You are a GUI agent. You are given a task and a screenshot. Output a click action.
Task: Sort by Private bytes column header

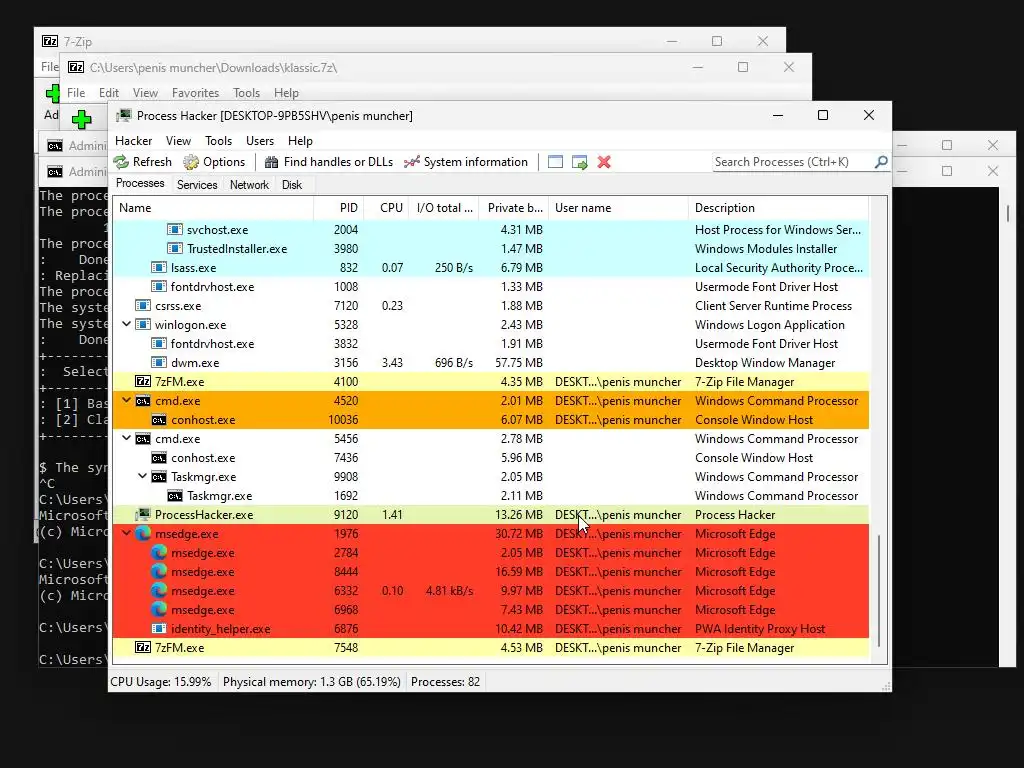coord(514,208)
